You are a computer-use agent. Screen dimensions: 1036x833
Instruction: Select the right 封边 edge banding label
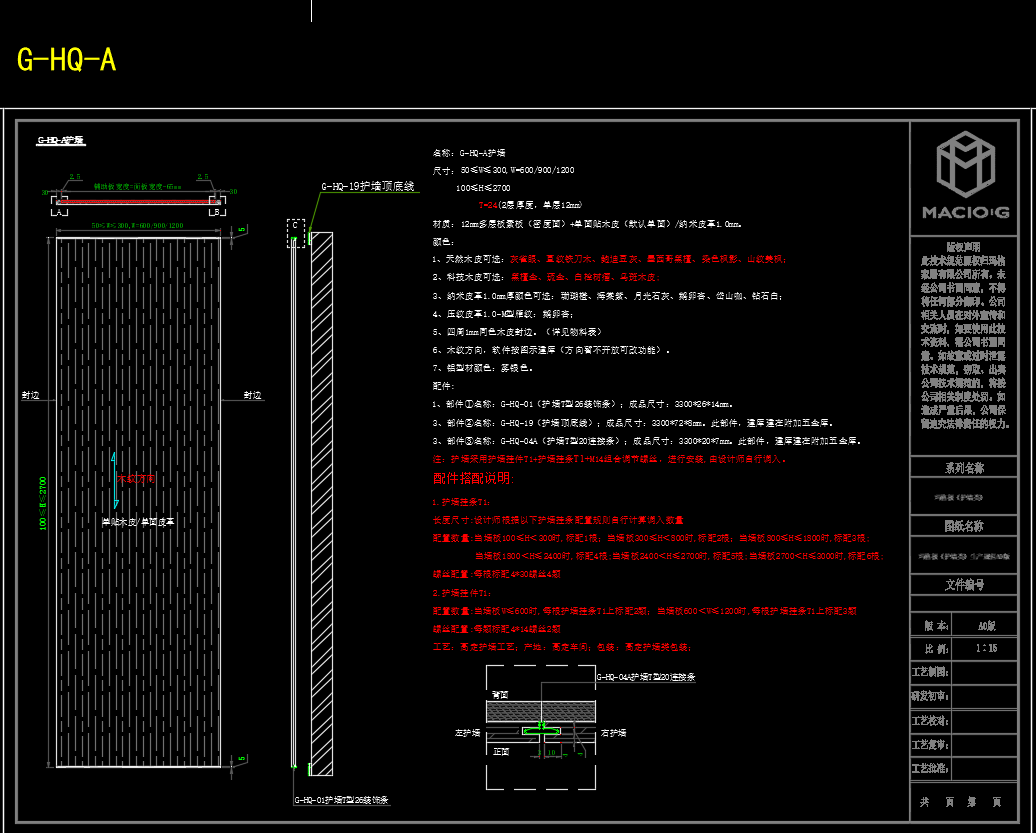pos(253,396)
